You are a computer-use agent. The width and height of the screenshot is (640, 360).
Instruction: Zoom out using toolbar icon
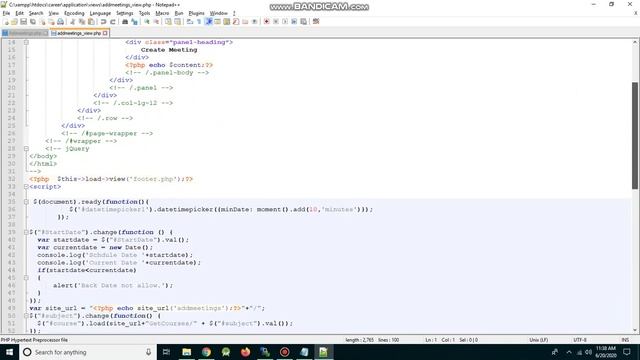156,21
